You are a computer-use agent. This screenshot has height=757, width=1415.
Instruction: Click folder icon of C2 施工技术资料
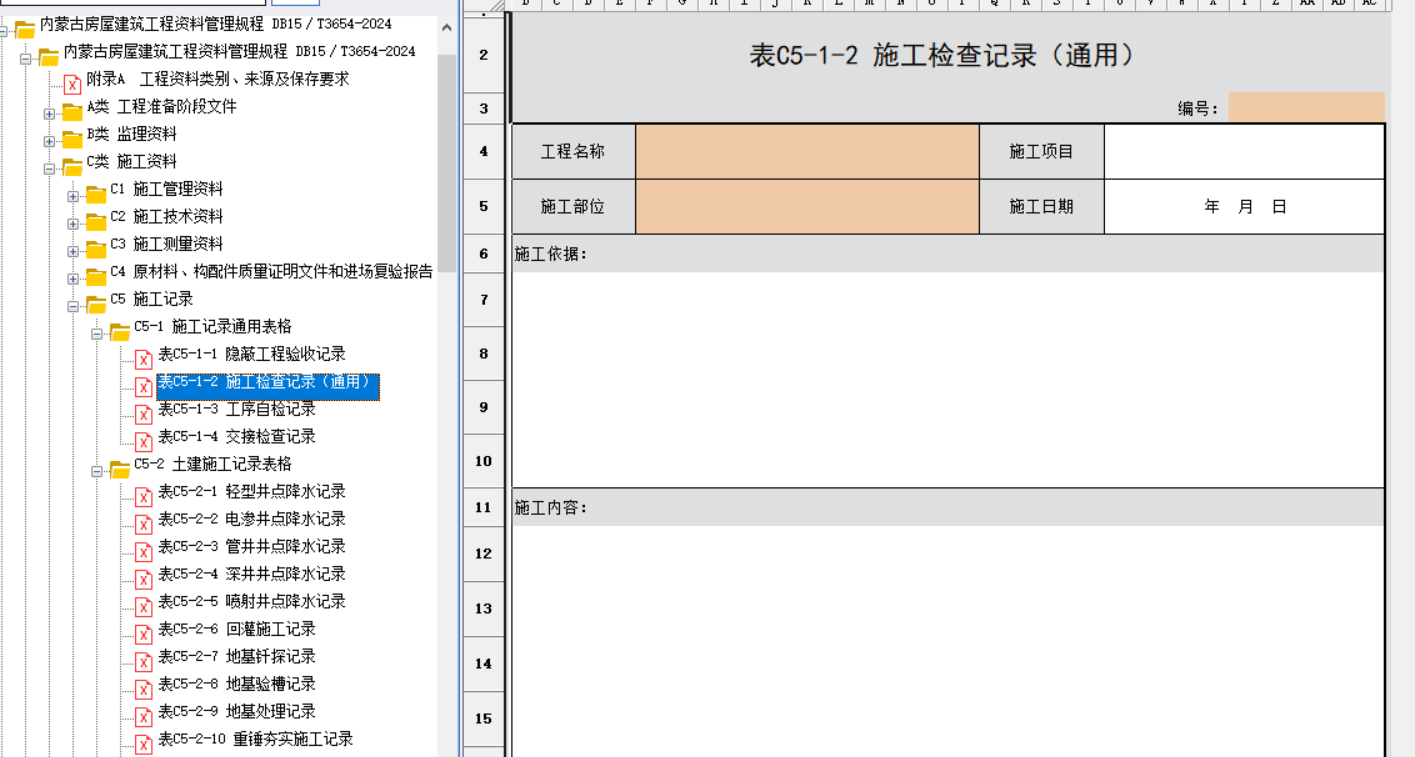[96, 221]
